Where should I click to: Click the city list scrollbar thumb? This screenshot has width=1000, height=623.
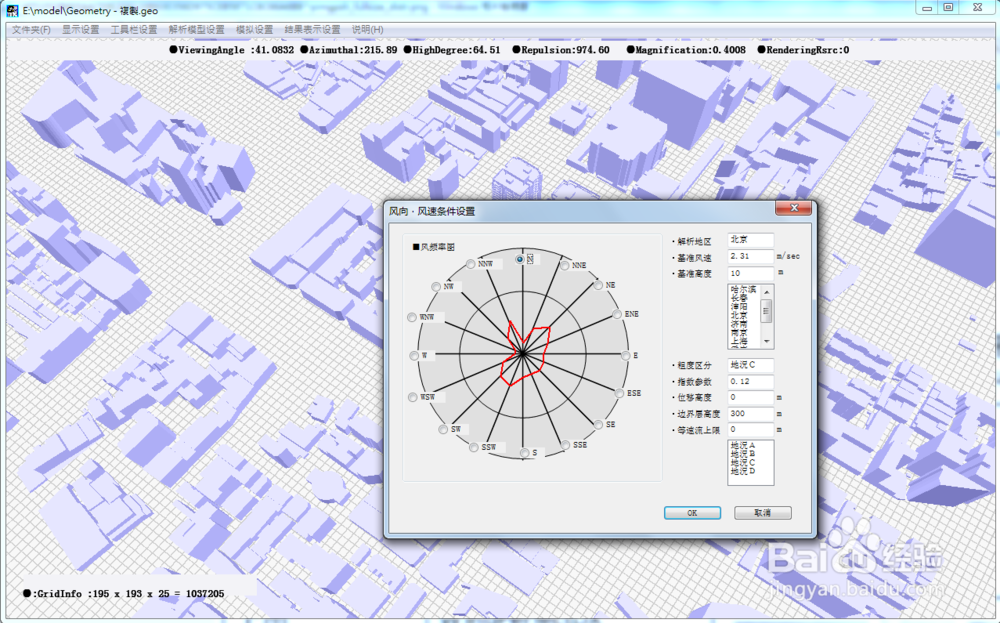767,310
